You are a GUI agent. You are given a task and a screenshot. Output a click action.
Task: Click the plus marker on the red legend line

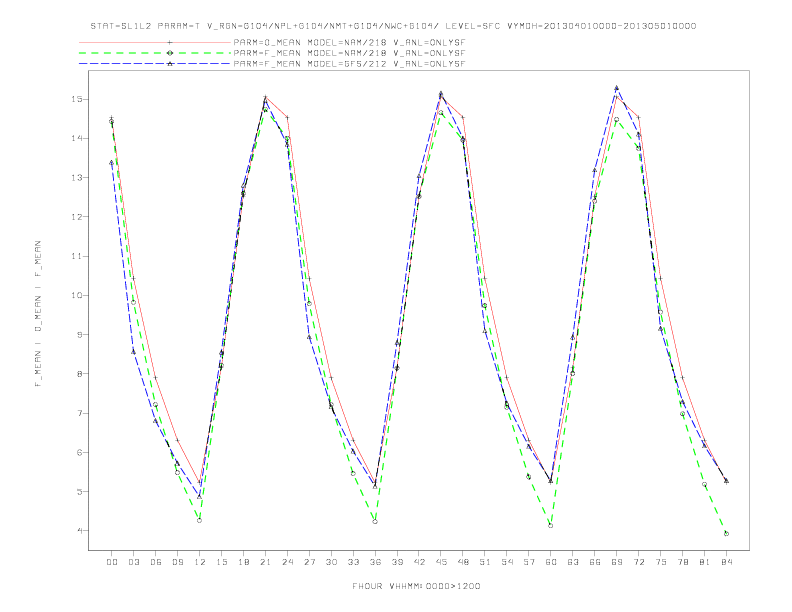170,42
